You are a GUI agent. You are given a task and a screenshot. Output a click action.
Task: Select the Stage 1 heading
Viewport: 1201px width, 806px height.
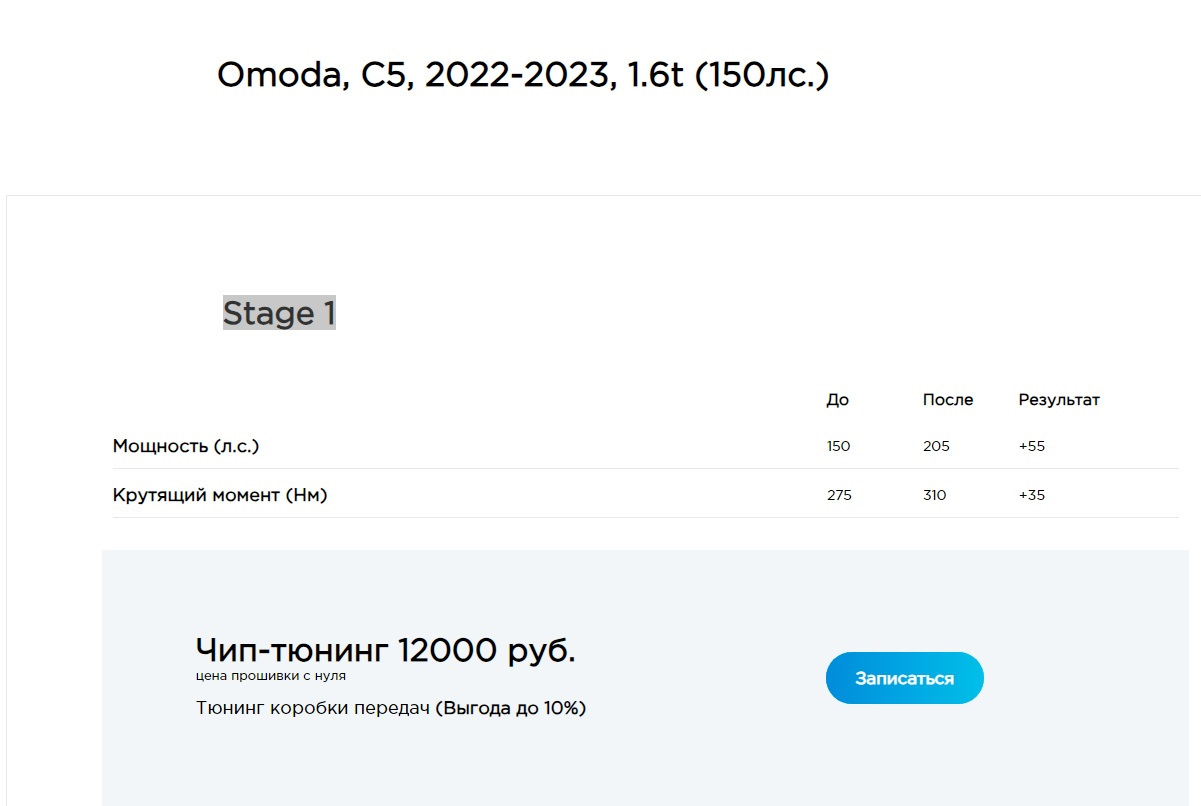[x=279, y=314]
